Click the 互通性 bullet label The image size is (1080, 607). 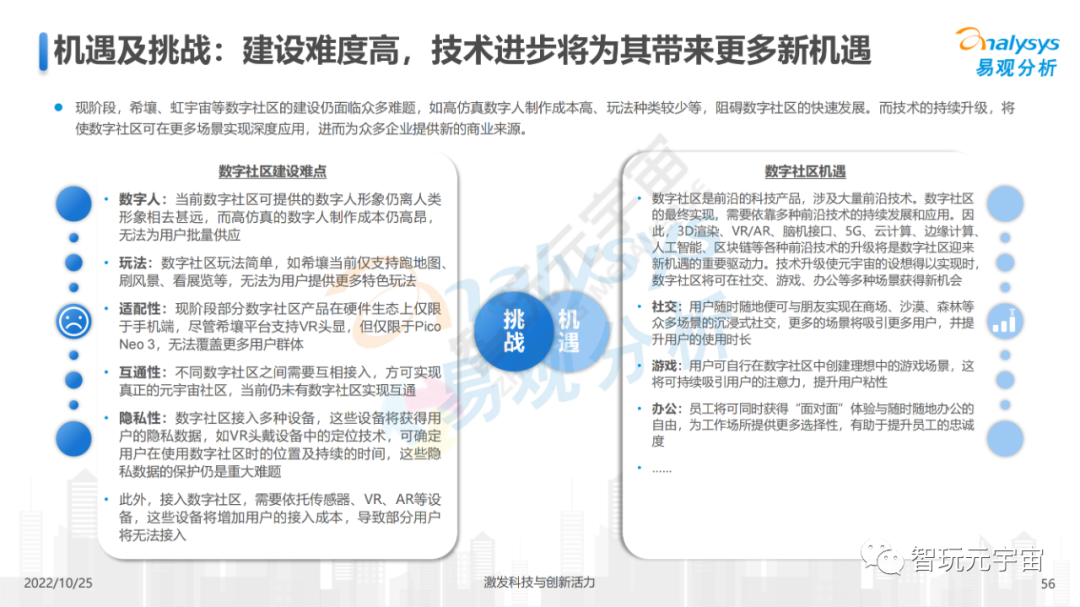[x=140, y=372]
